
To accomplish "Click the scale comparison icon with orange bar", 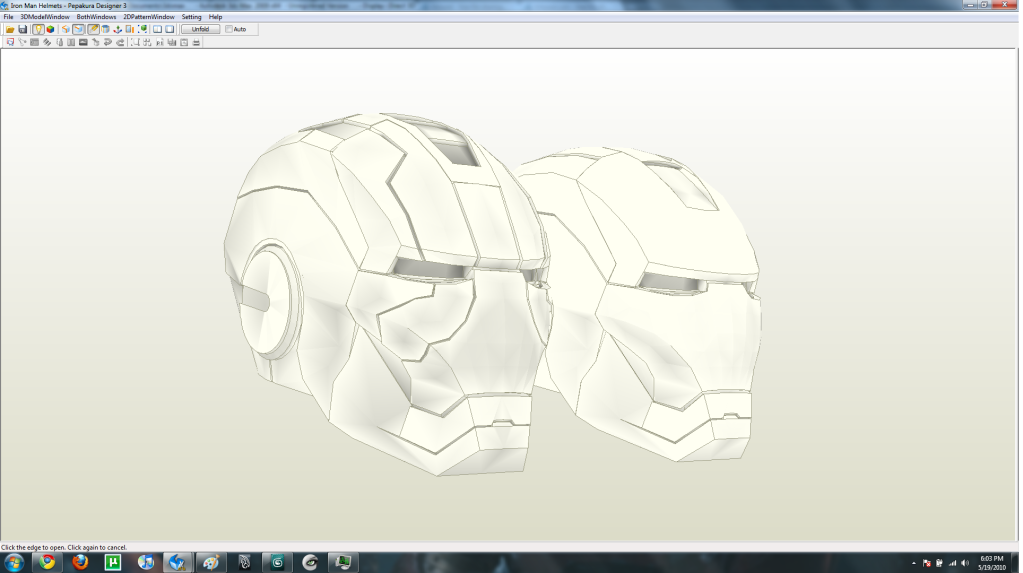I will tap(130, 29).
